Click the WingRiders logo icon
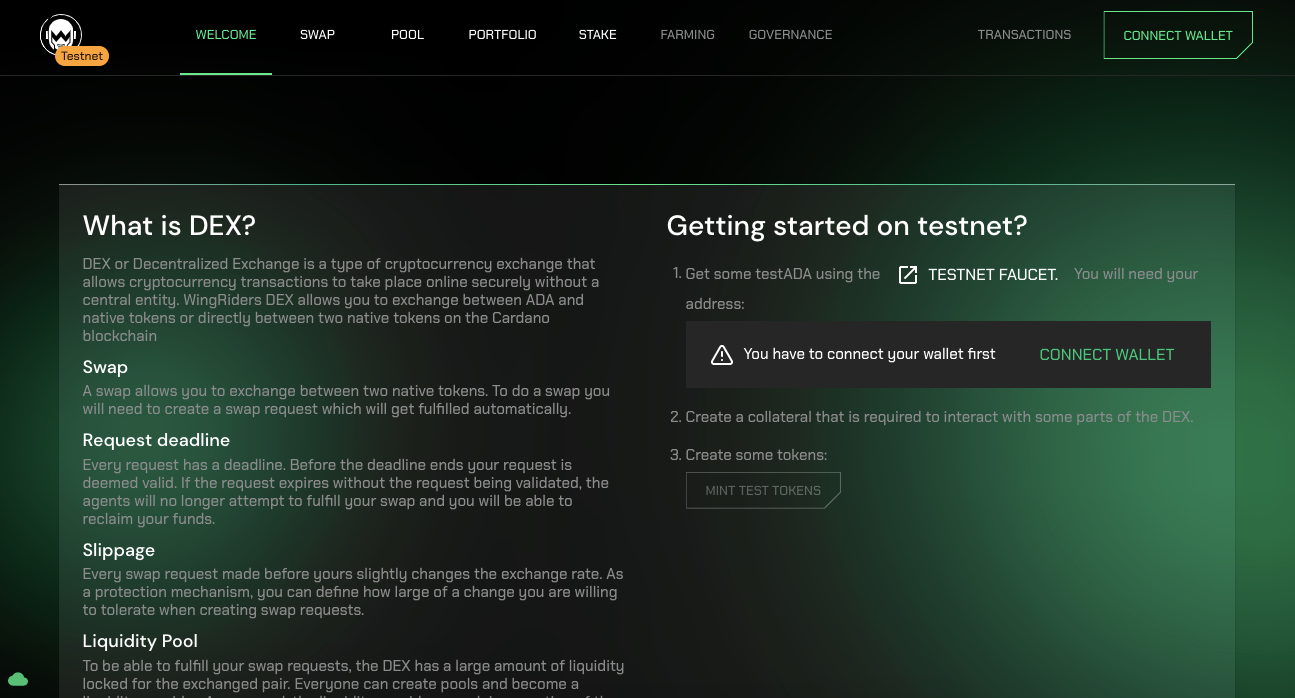The image size is (1295, 698). 60,33
